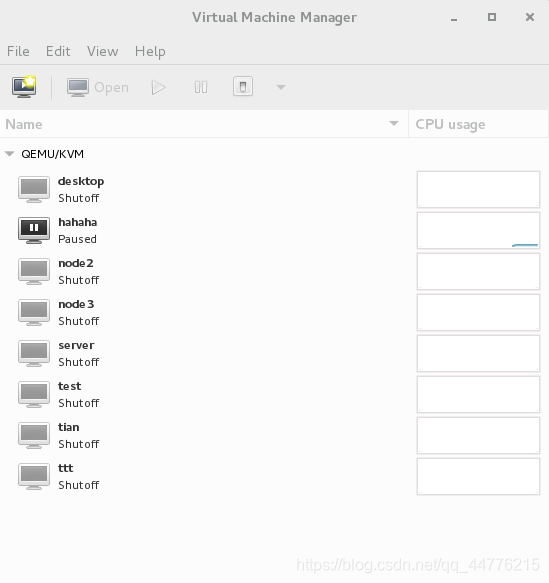Maximize the Virtual Machine Manager window
The image size is (549, 583).
[x=492, y=17]
